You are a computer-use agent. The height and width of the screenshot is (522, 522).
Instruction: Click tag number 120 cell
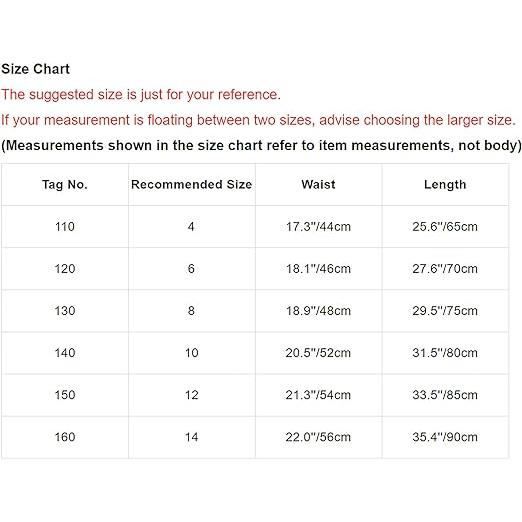coord(65,269)
